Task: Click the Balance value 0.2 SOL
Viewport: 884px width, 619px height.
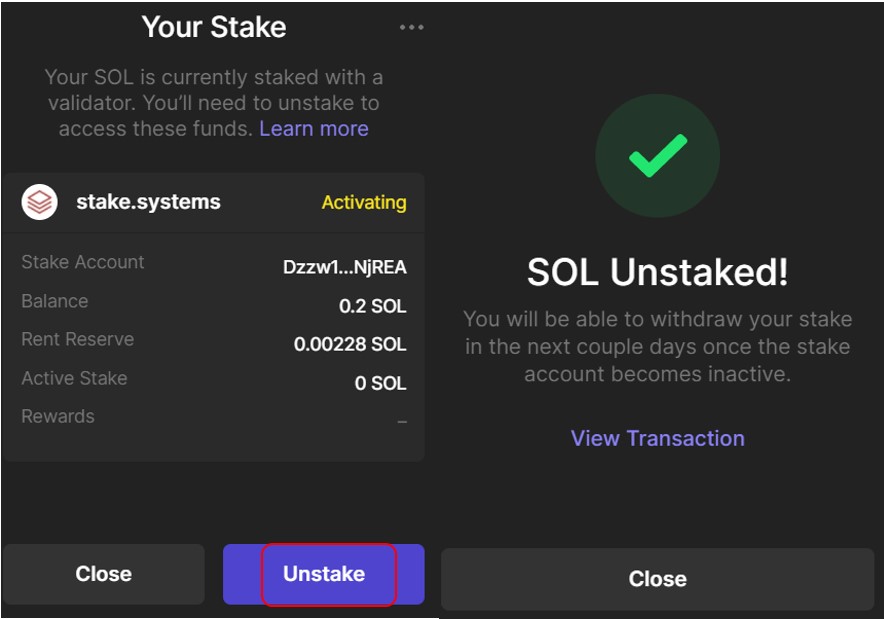Action: click(372, 306)
